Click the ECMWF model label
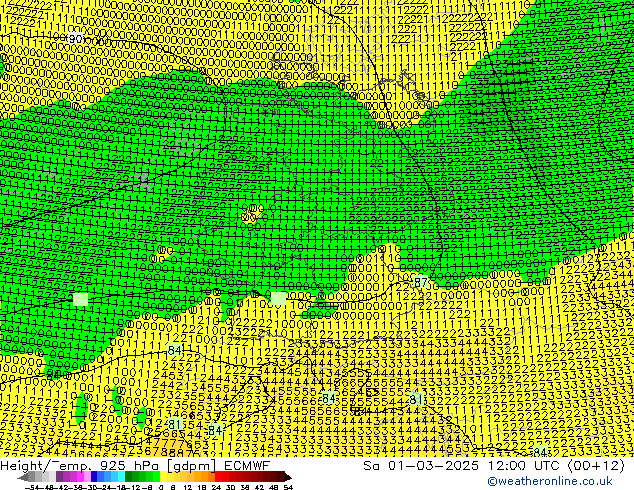The height and width of the screenshot is (490, 634). (x=247, y=466)
